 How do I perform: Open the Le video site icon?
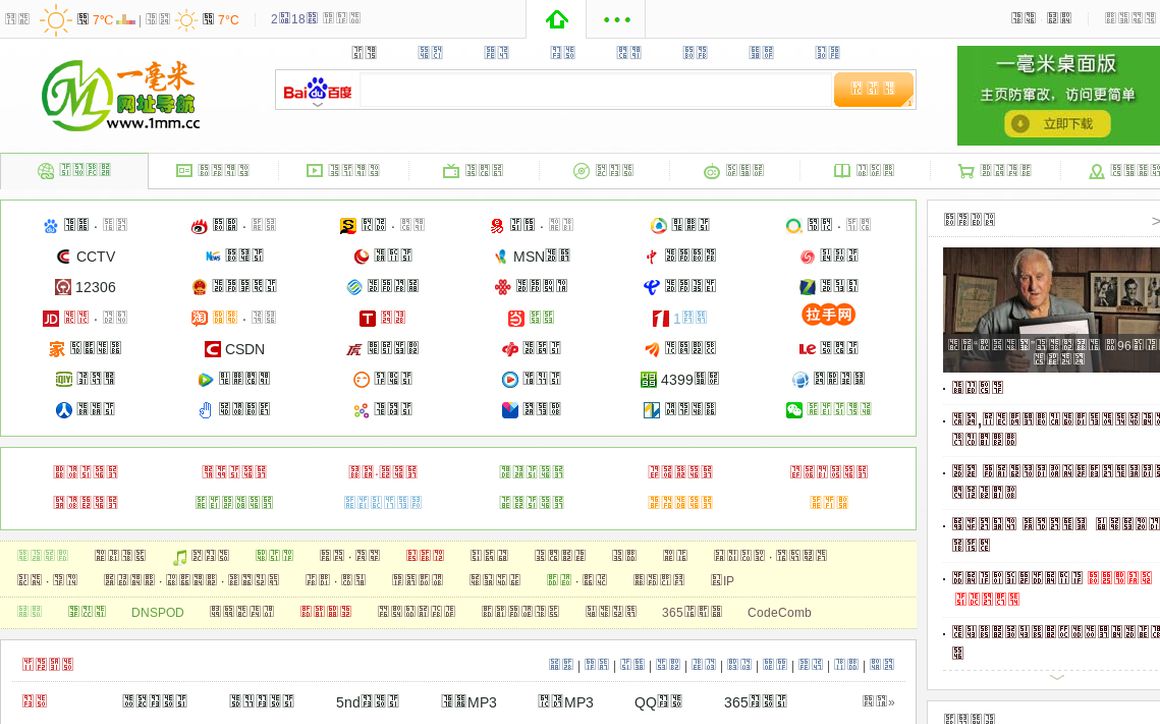tap(808, 348)
